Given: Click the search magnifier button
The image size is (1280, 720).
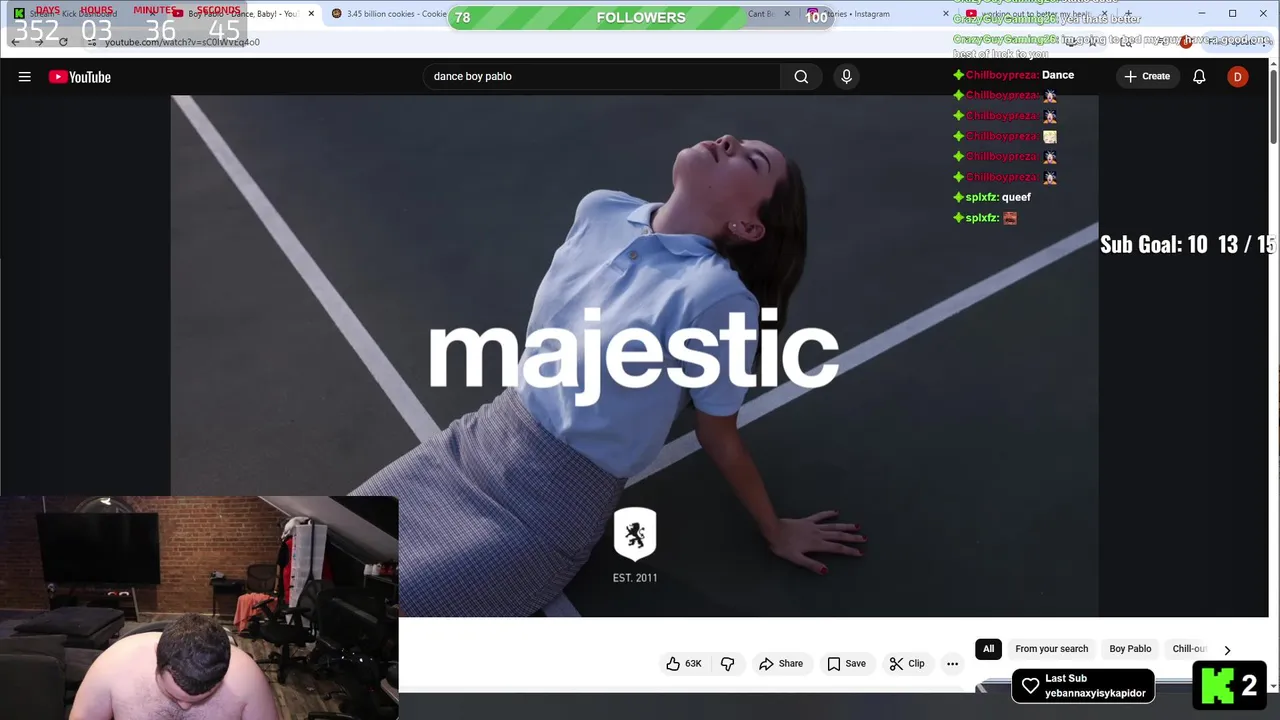Looking at the screenshot, I should click(x=801, y=77).
